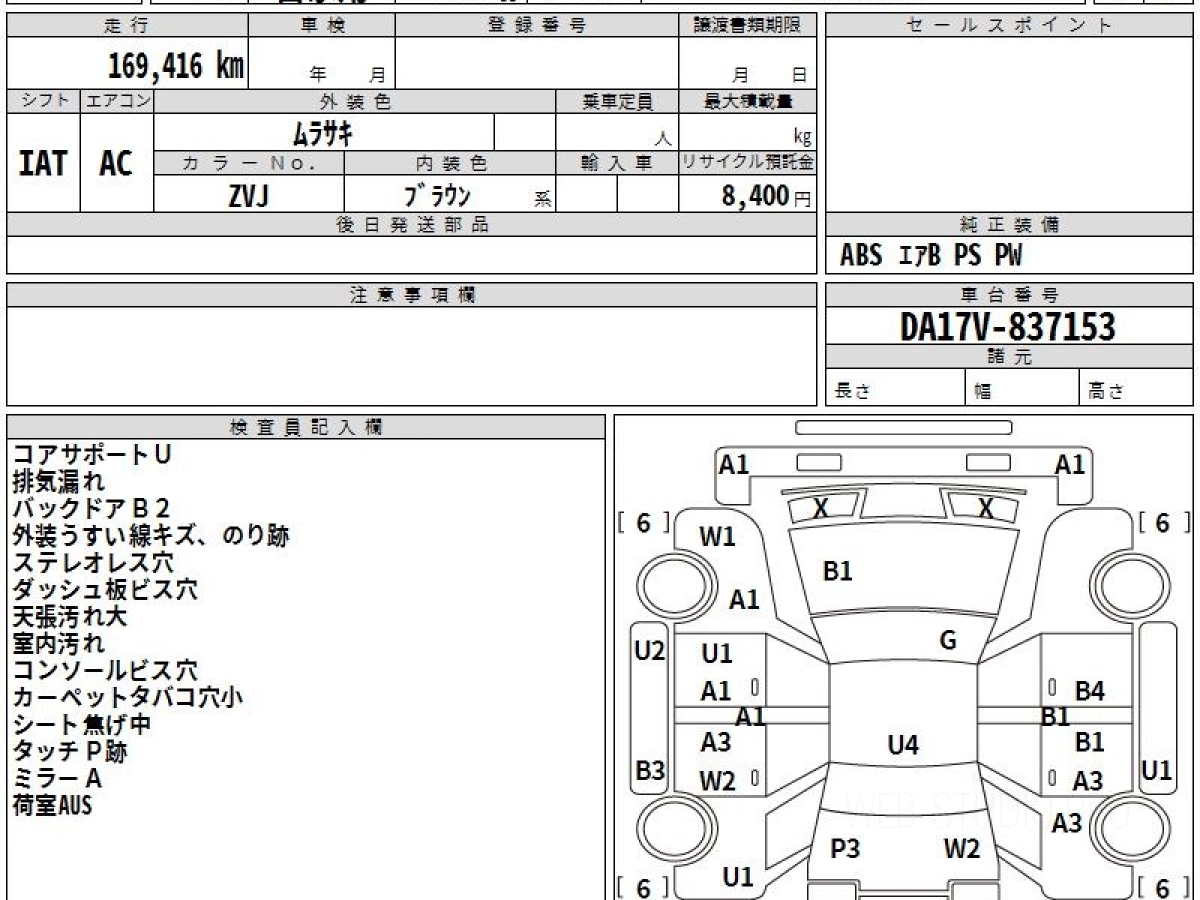The height and width of the screenshot is (900, 1200).
Task: Click the 注意事項欄 header
Action: [411, 295]
